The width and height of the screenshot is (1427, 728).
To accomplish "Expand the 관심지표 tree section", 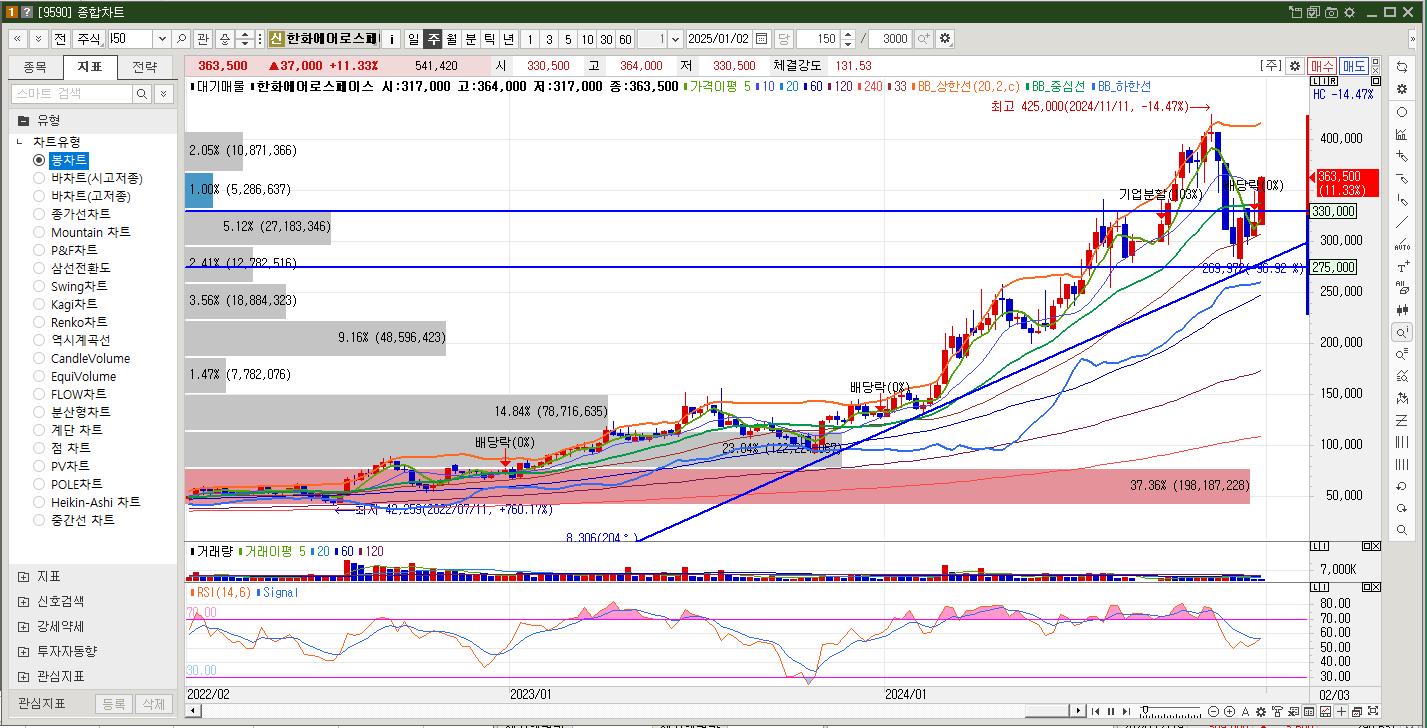I will pos(23,676).
